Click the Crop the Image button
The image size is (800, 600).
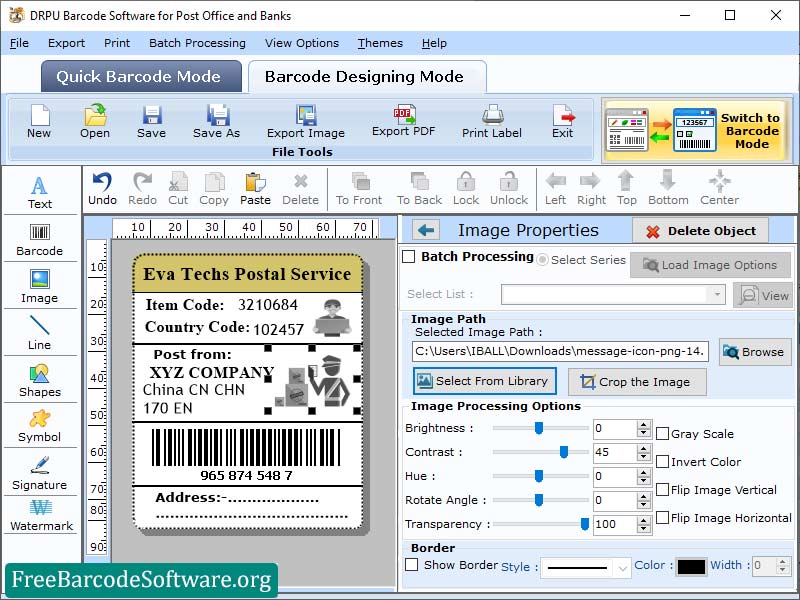[x=637, y=381]
